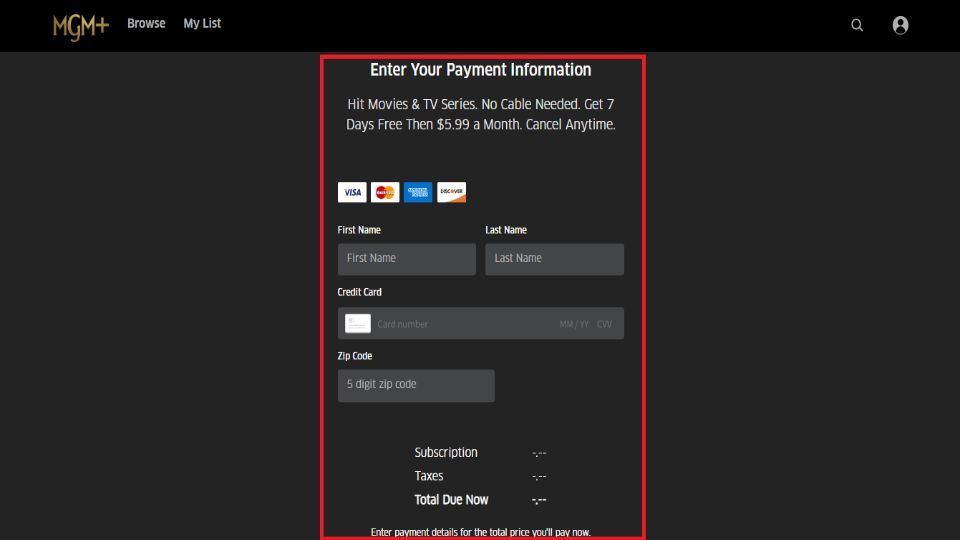Open the user profile icon
This screenshot has width=960, height=540.
[x=900, y=25]
